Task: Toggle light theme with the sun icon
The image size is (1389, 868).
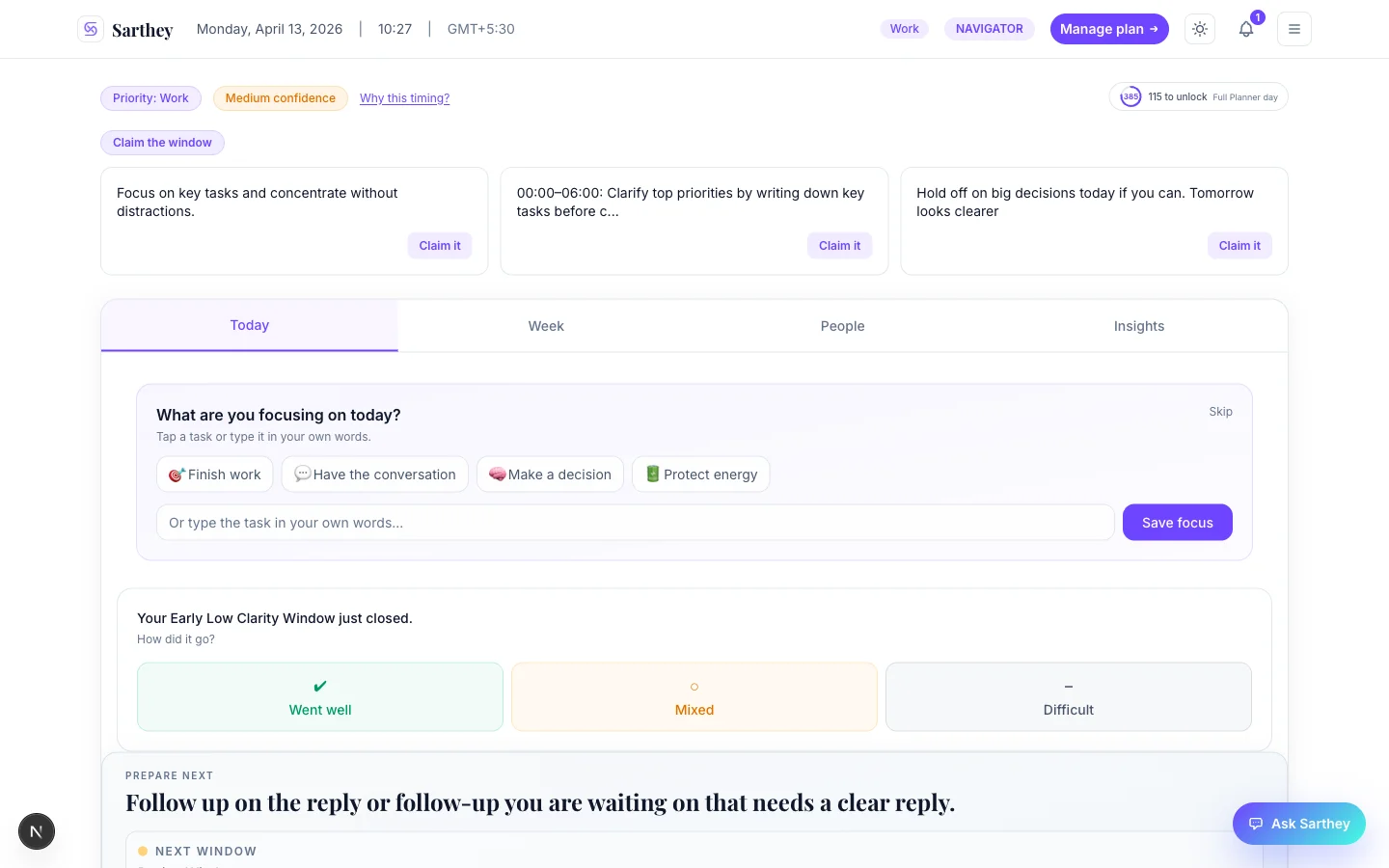Action: (x=1199, y=29)
